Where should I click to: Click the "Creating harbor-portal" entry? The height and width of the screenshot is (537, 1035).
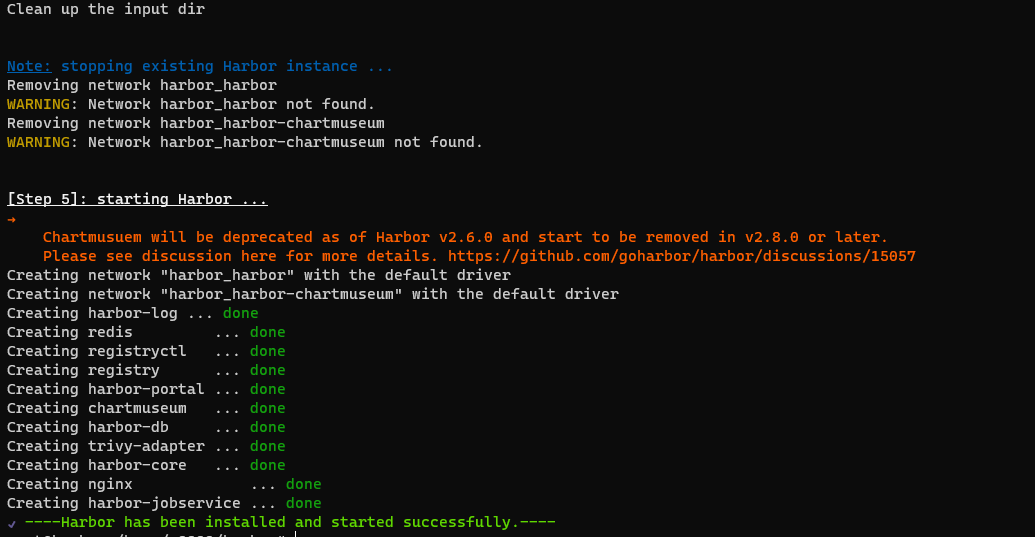[x=105, y=389]
